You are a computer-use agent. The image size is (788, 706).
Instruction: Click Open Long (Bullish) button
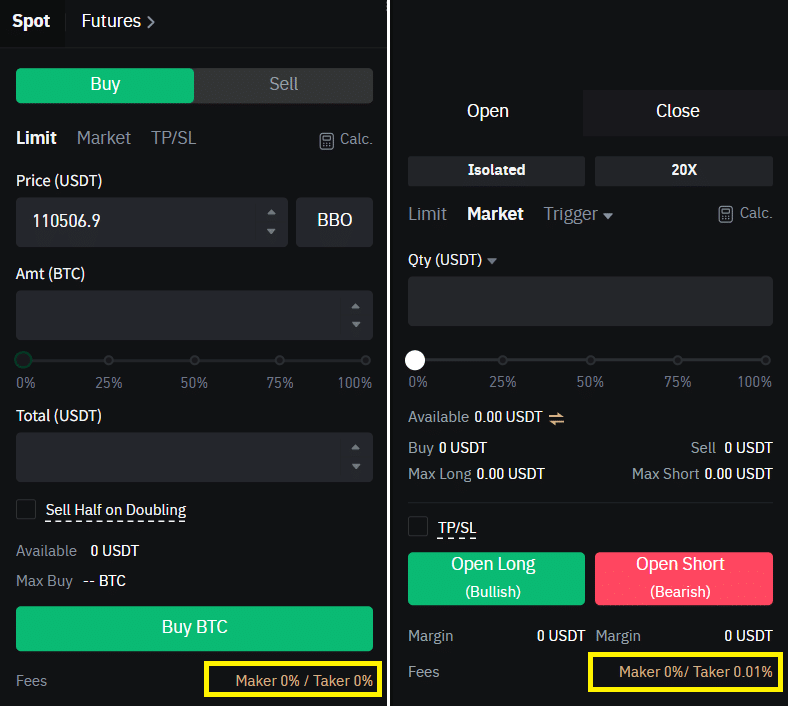pyautogui.click(x=497, y=578)
